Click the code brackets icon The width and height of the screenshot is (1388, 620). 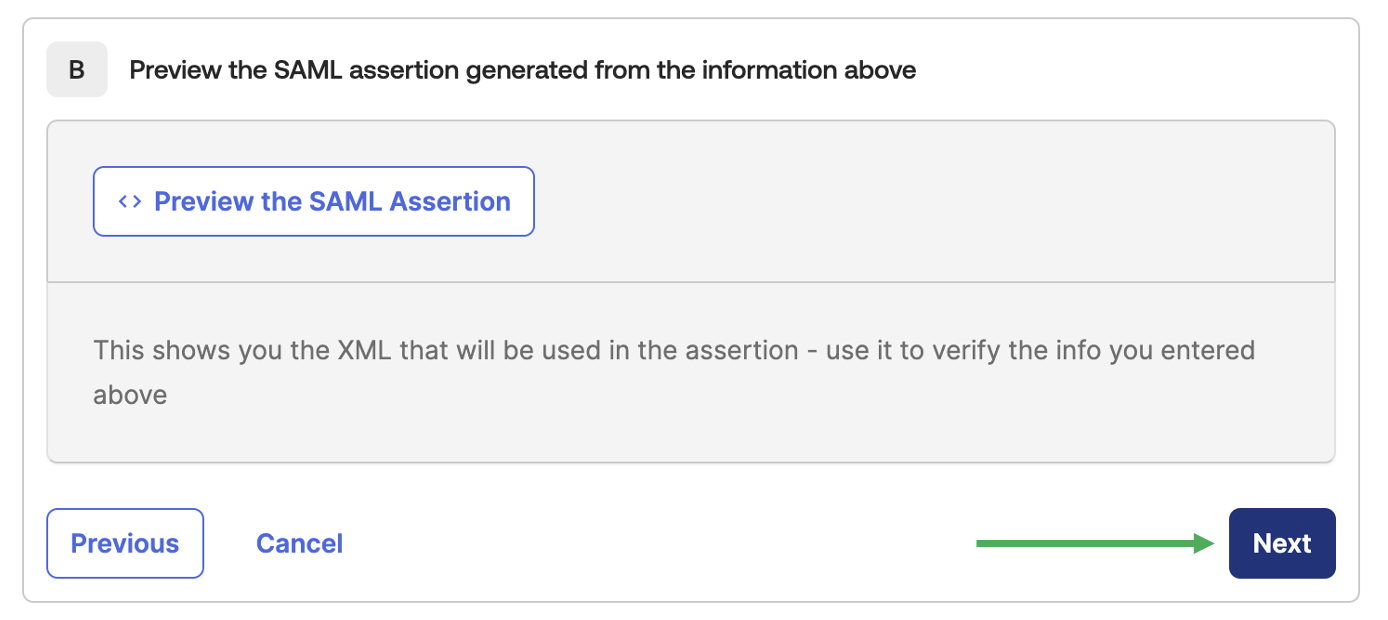click(x=130, y=201)
